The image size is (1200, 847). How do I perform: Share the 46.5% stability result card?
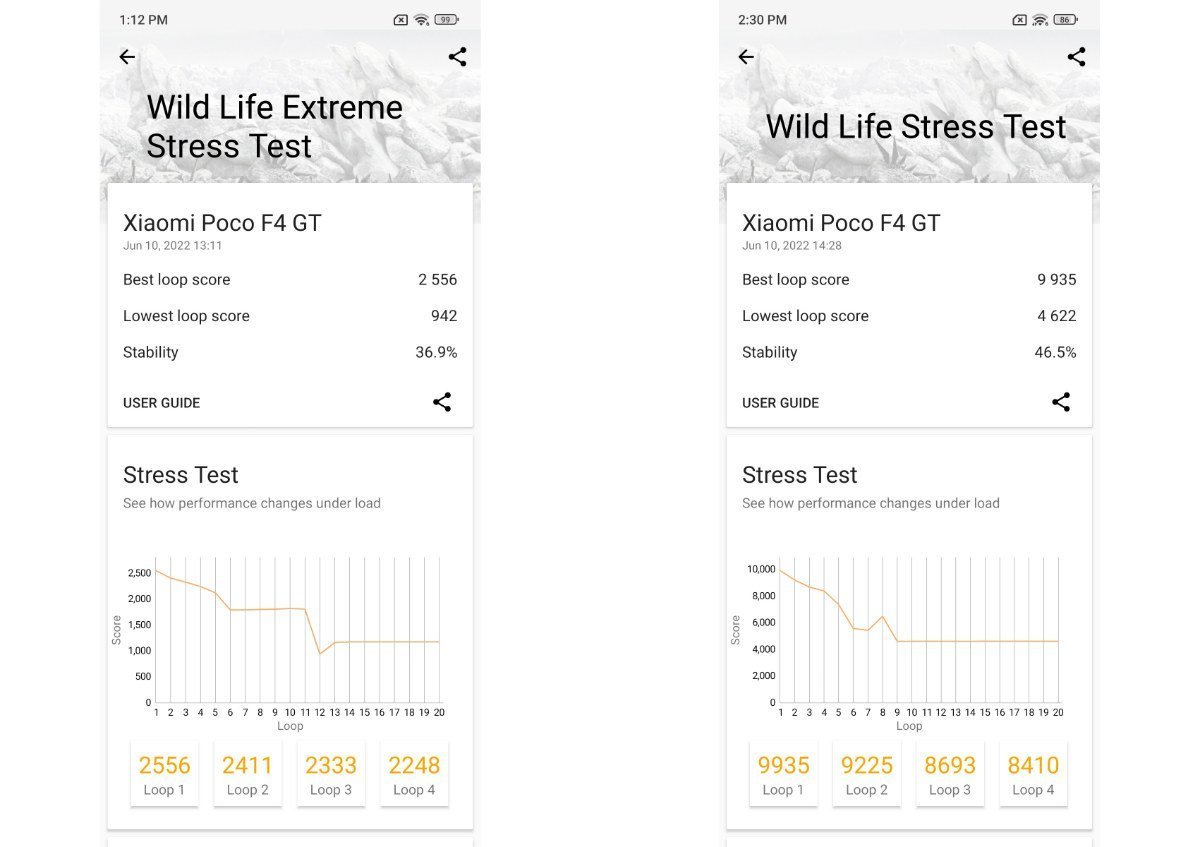[1061, 402]
